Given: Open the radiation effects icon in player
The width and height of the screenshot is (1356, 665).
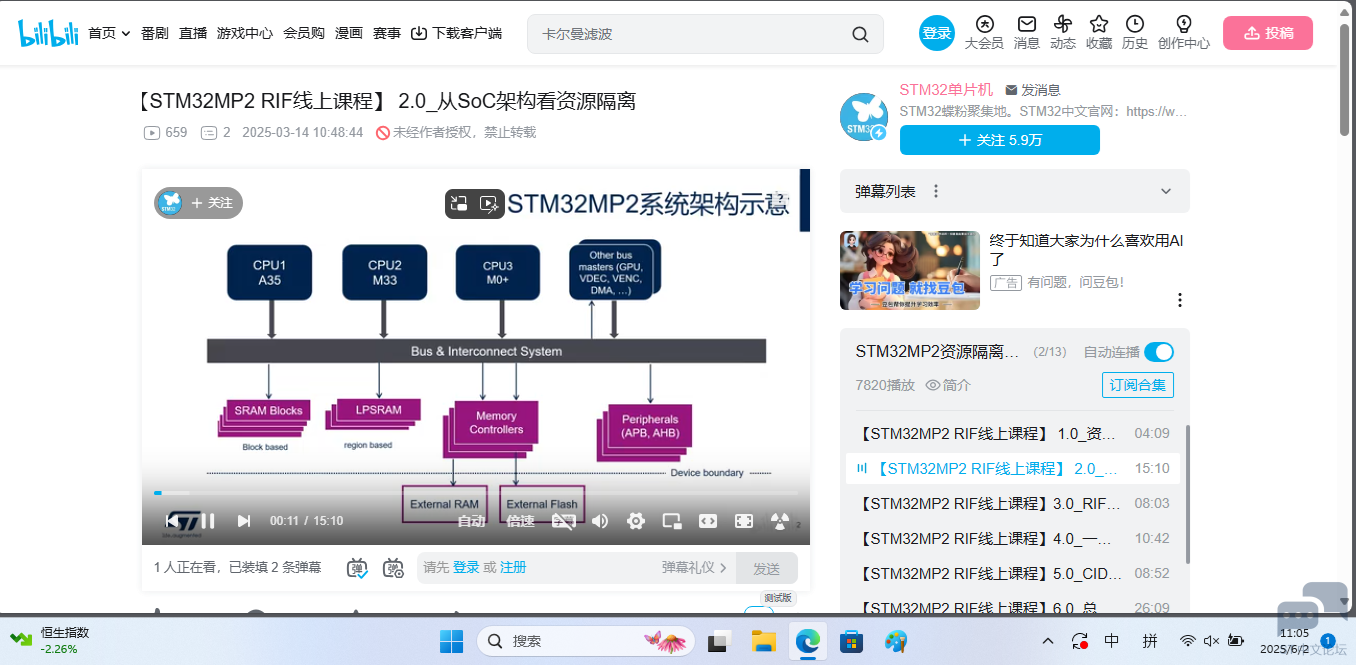Looking at the screenshot, I should click(x=780, y=521).
